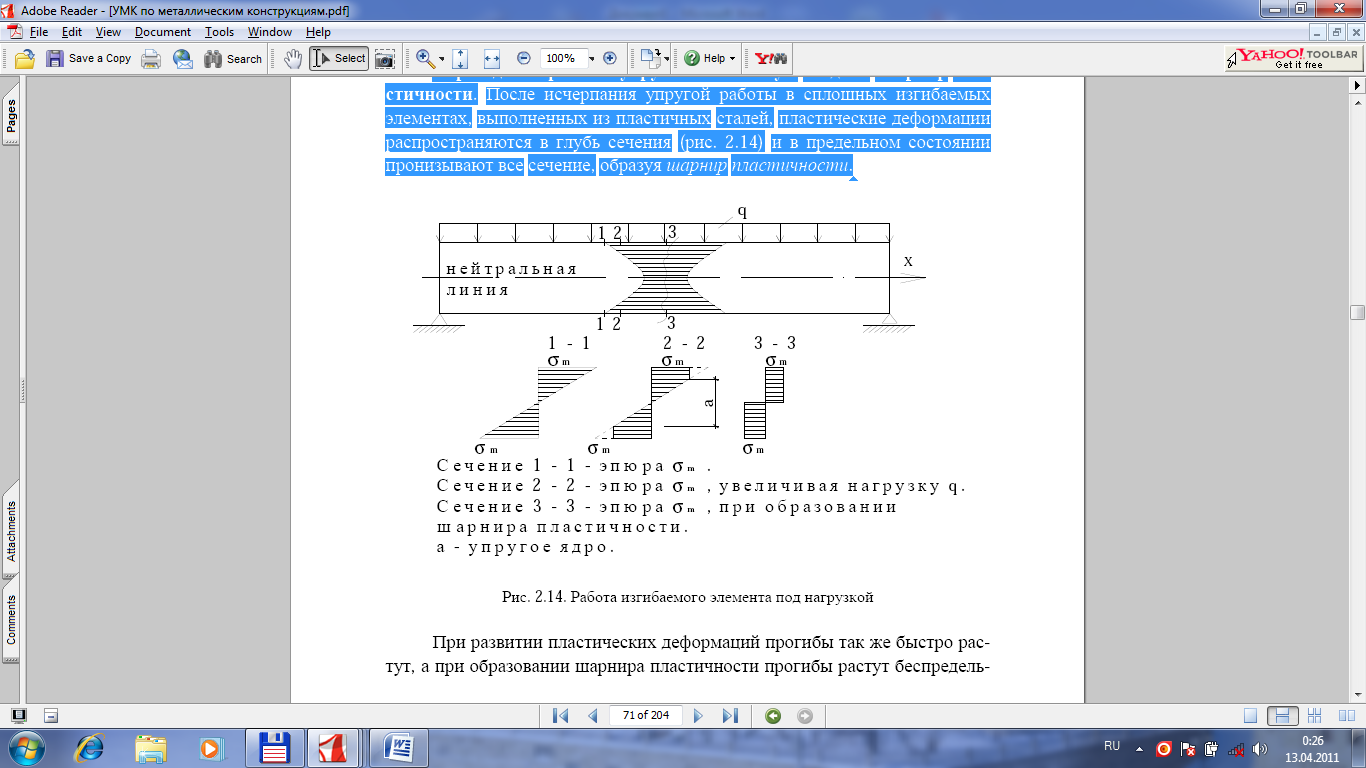1366x768 pixels.
Task: Open the Help toolbar dropdown
Action: [x=709, y=59]
